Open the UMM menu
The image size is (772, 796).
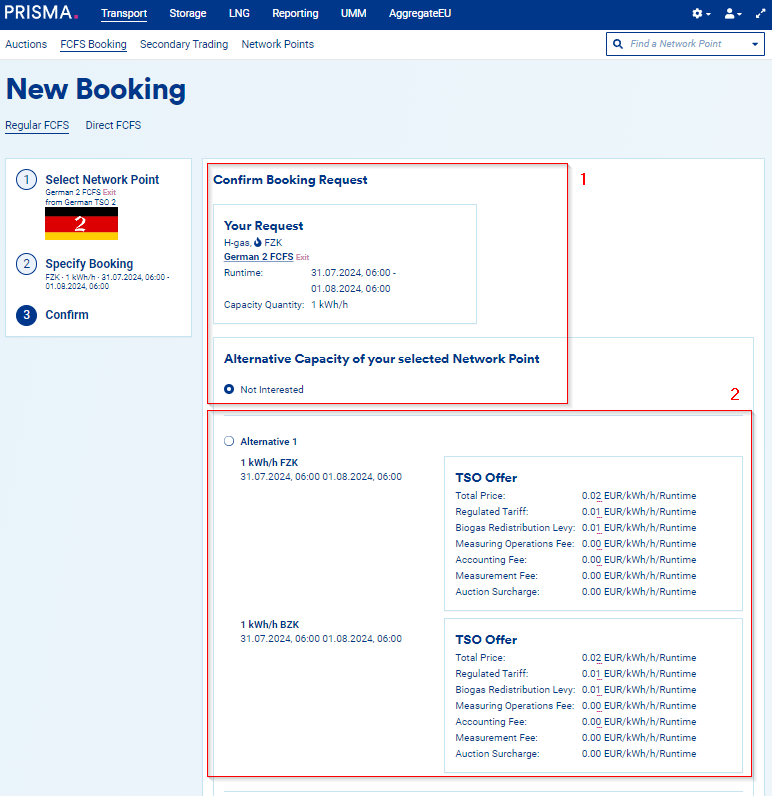tap(353, 14)
